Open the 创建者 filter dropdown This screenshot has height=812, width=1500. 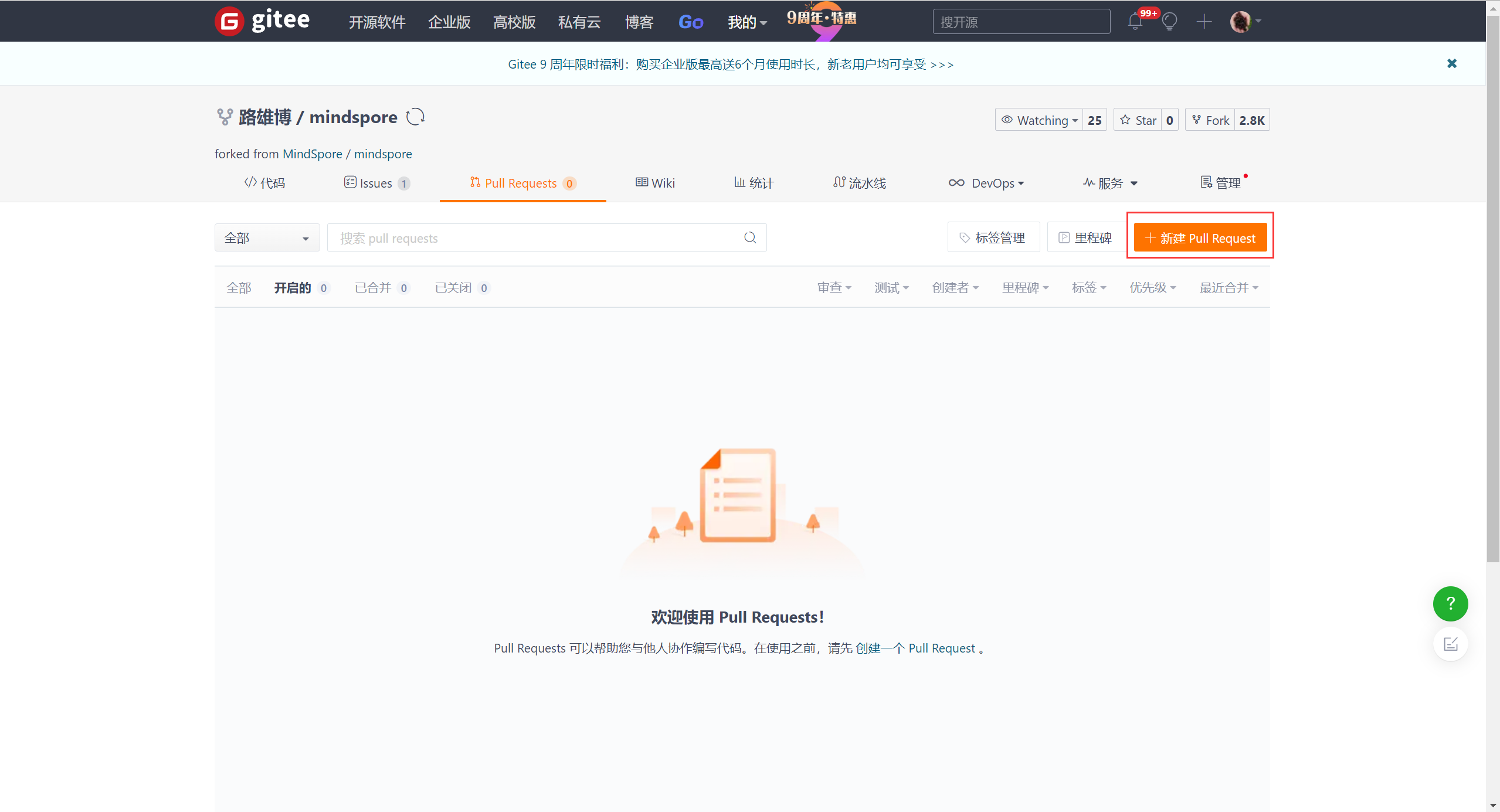tap(955, 288)
